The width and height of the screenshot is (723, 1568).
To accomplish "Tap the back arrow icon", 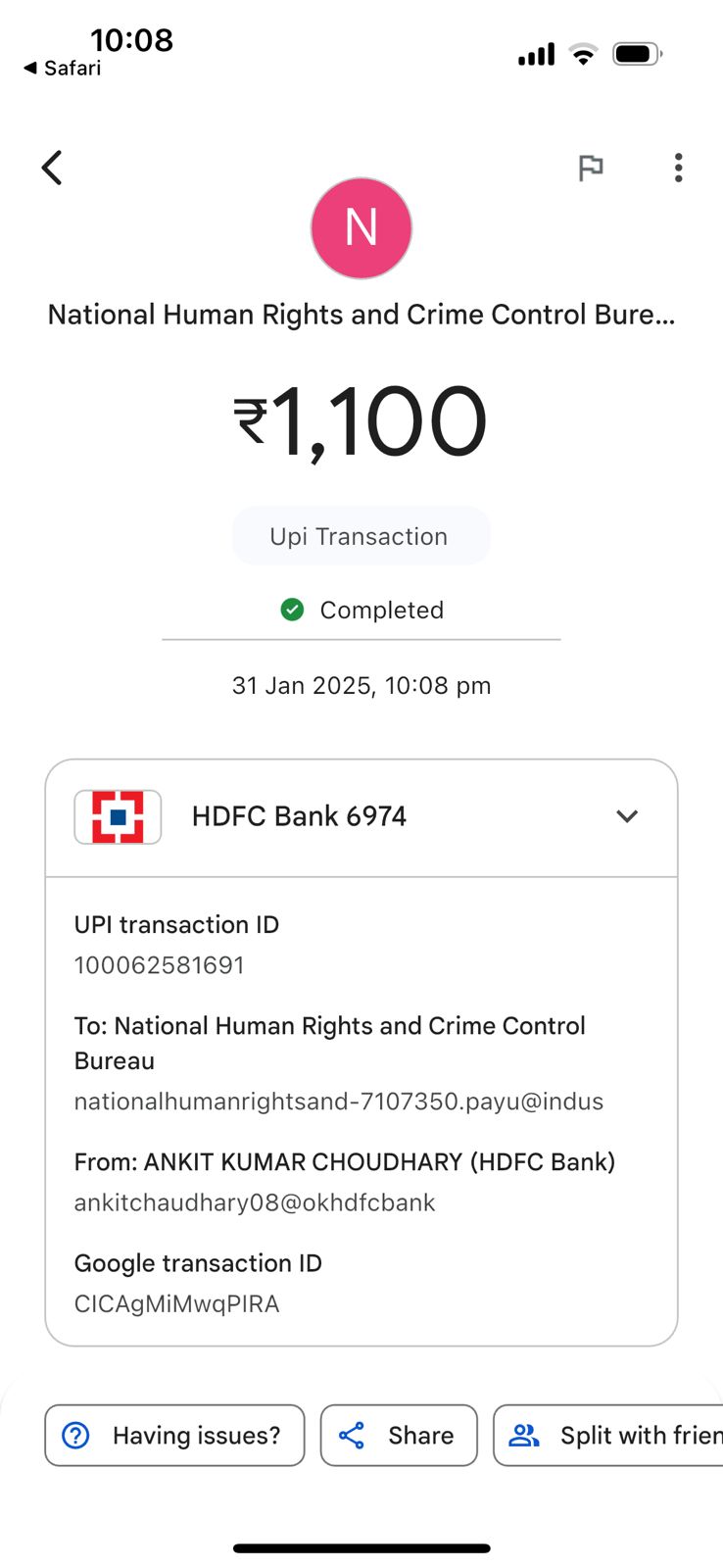I will [53, 168].
